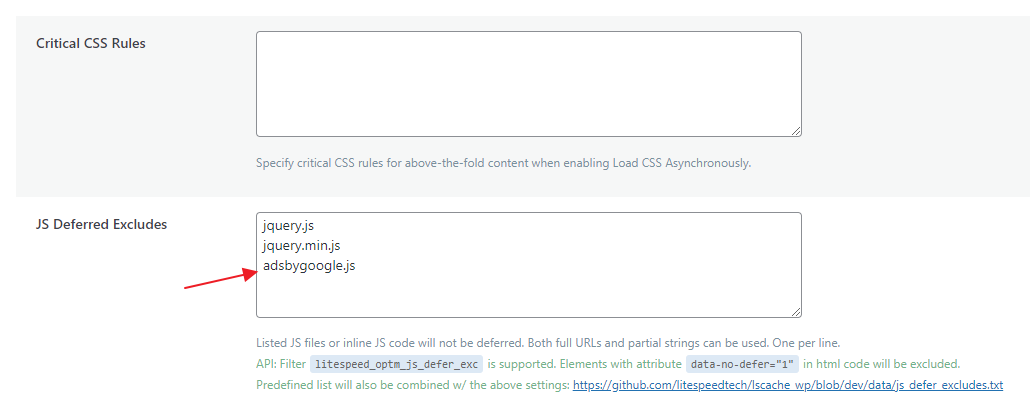This screenshot has height=414, width=1030.
Task: Select the adsbygoogle.js entry line
Action: coord(309,265)
